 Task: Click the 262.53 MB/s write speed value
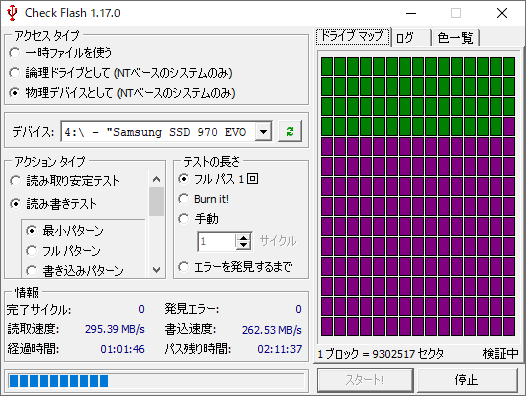pyautogui.click(x=272, y=330)
